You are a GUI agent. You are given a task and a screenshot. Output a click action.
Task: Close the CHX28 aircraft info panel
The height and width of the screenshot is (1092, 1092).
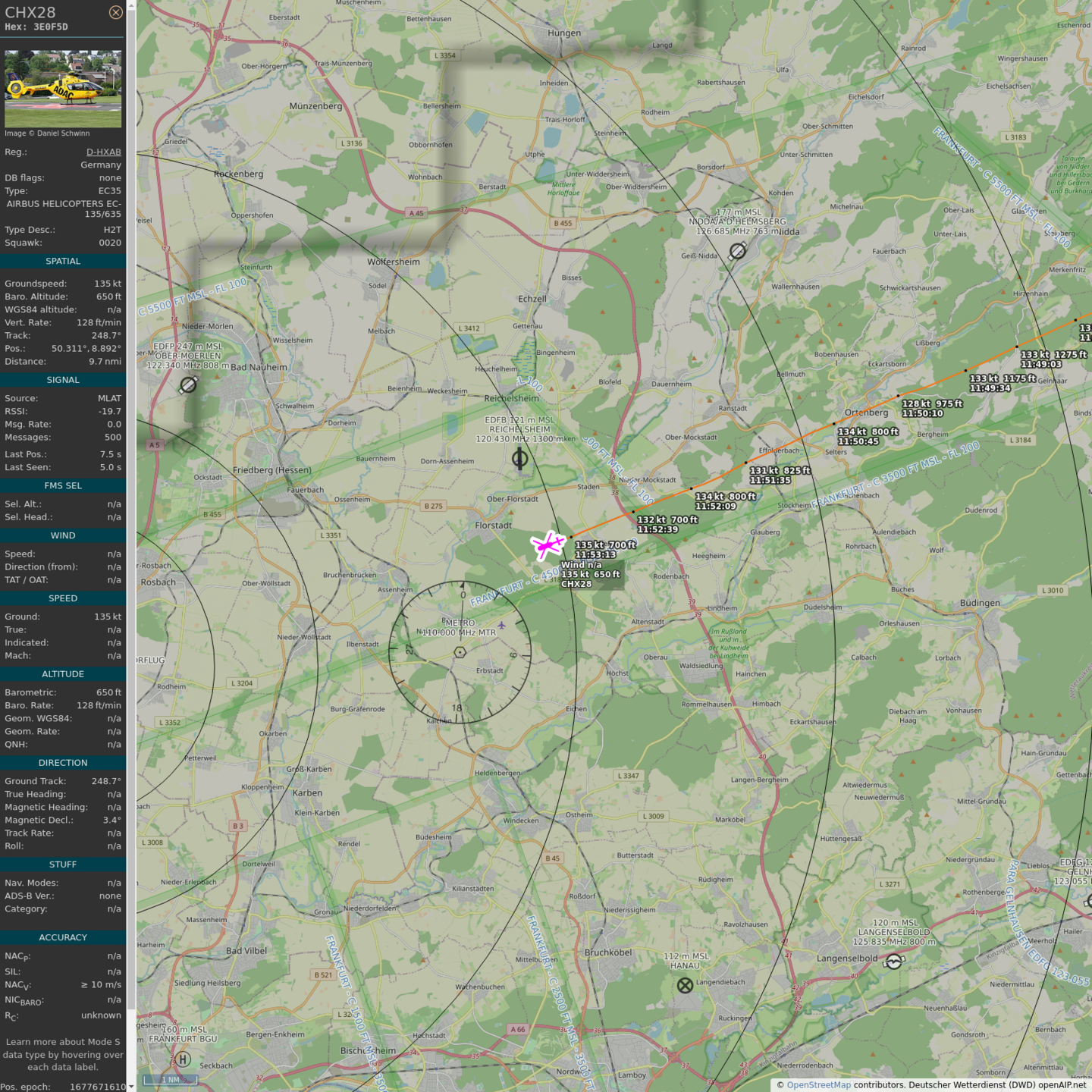pos(115,12)
